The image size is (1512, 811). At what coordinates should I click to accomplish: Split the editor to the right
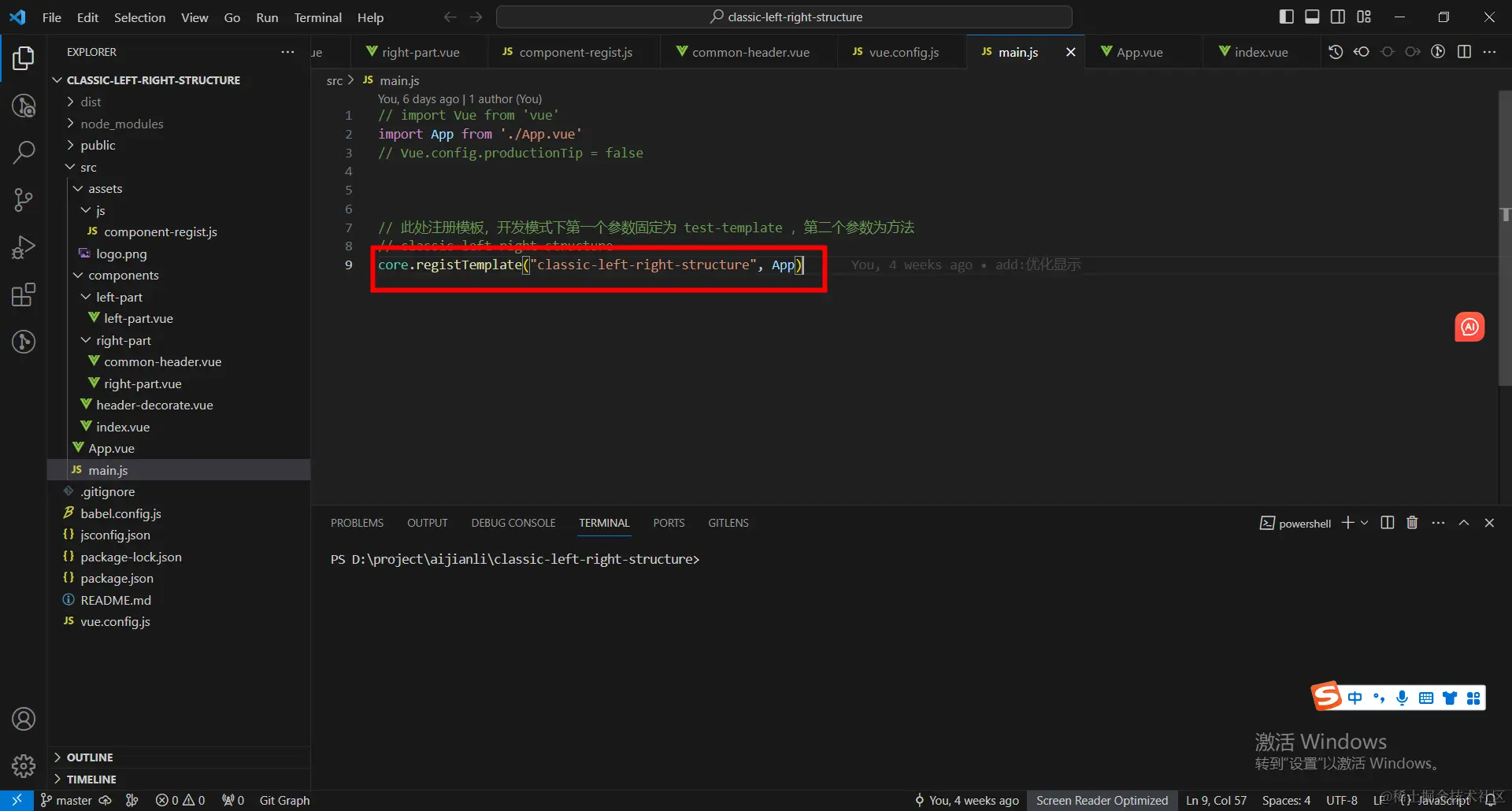(x=1464, y=52)
